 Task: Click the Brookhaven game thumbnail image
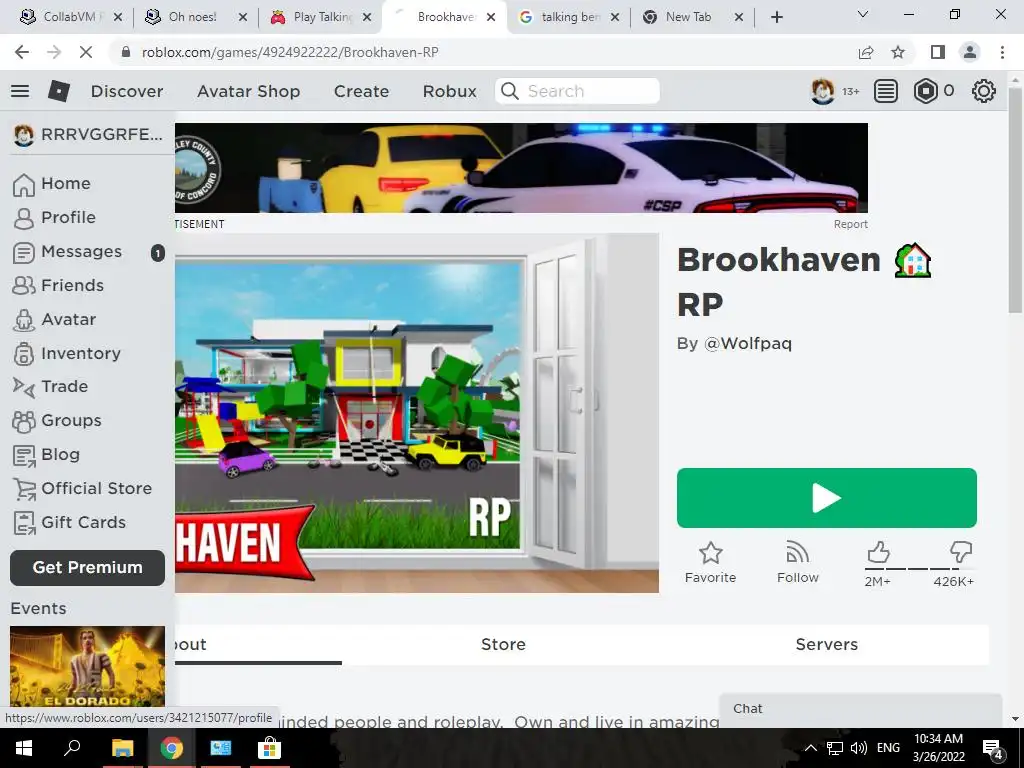coord(417,413)
